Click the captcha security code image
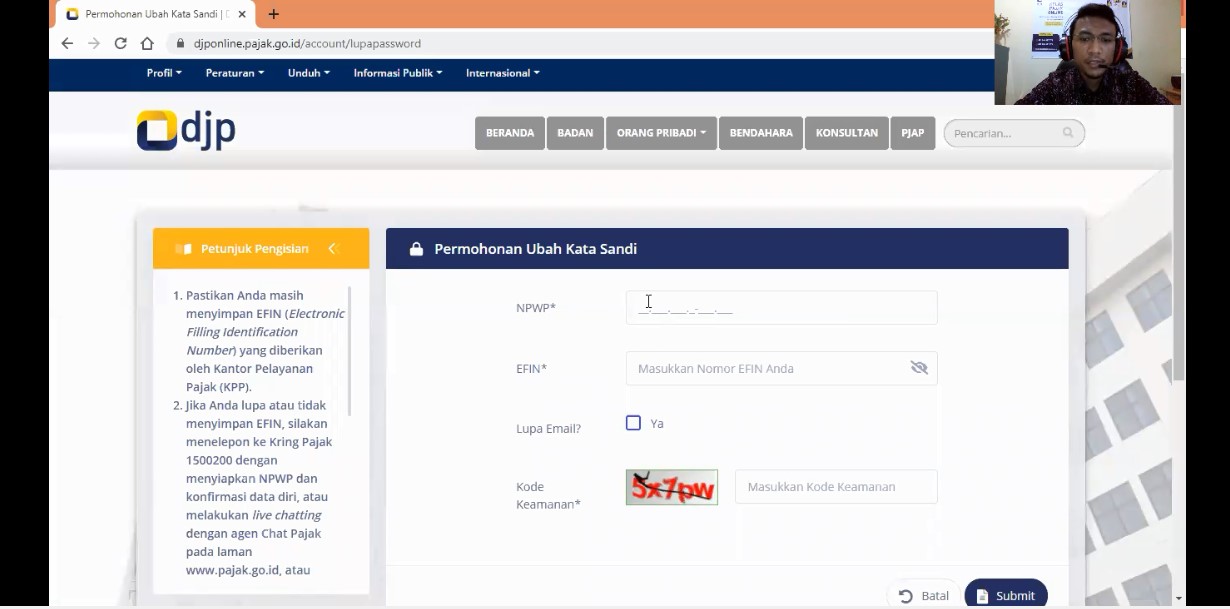This screenshot has height=609, width=1230. click(671, 487)
